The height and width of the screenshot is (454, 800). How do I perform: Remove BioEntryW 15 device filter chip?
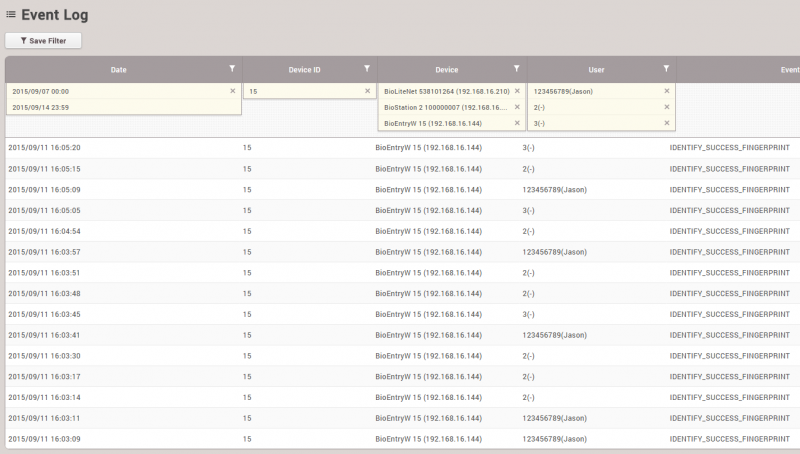point(517,123)
